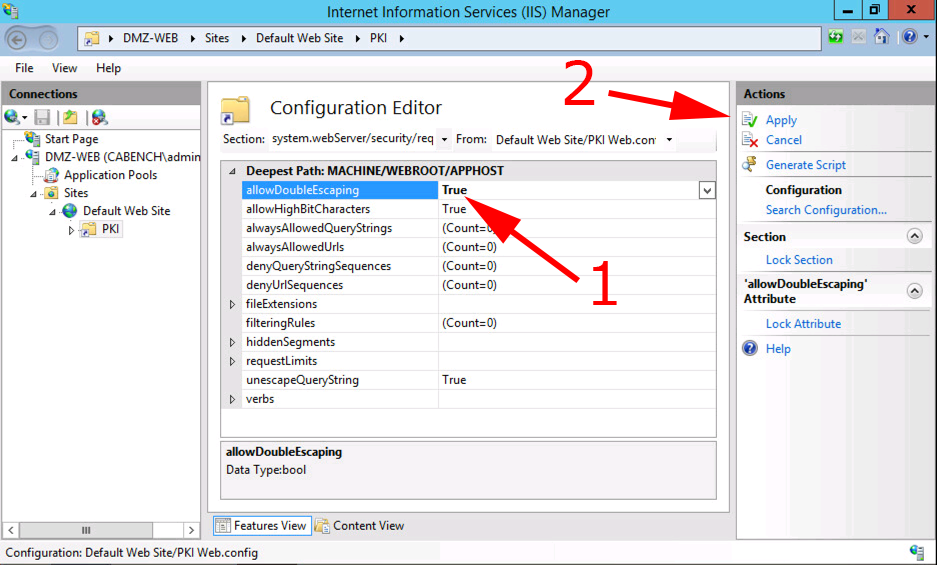This screenshot has width=937, height=565.
Task: Click the Delete Connection icon
Action: 99,117
